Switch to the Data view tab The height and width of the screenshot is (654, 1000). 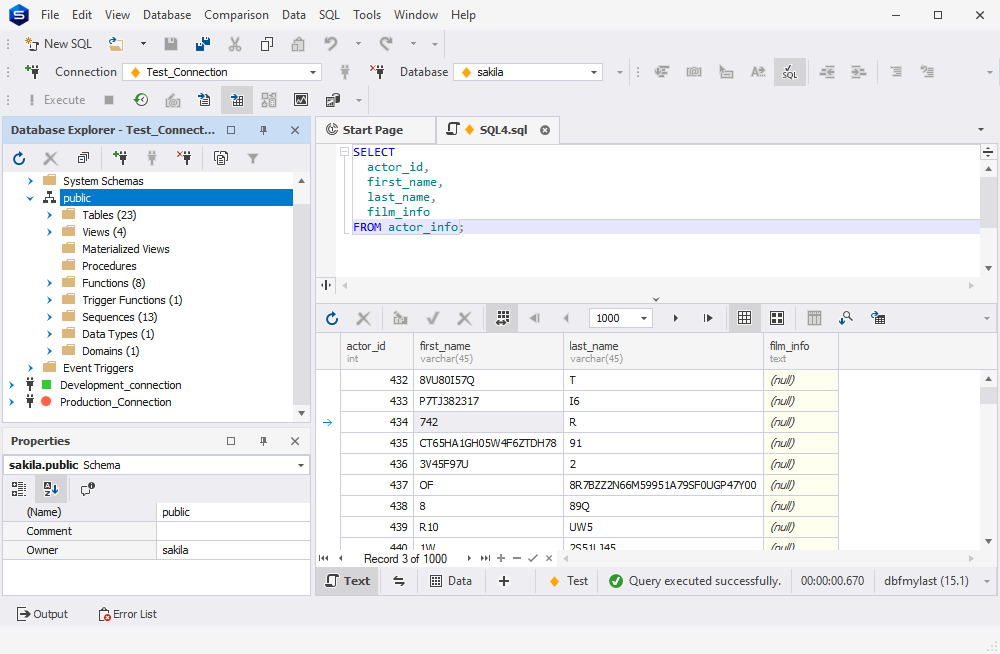452,581
